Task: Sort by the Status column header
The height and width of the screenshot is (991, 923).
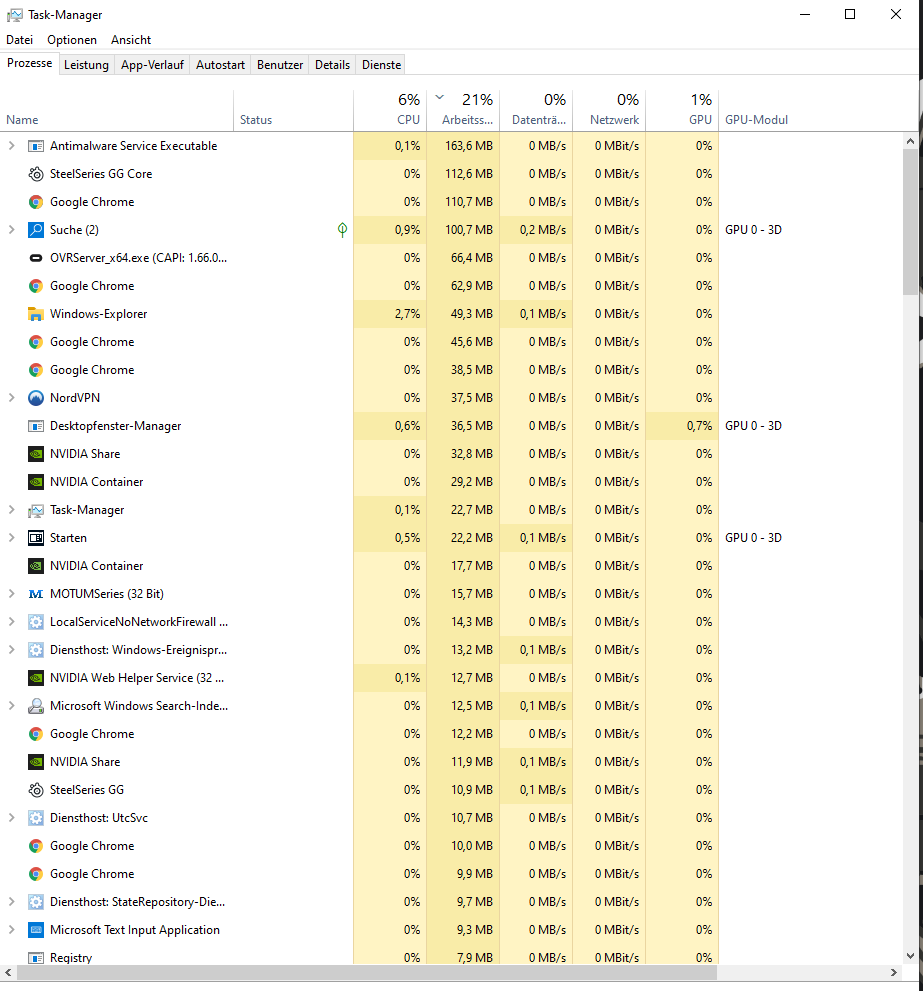Action: coord(293,111)
